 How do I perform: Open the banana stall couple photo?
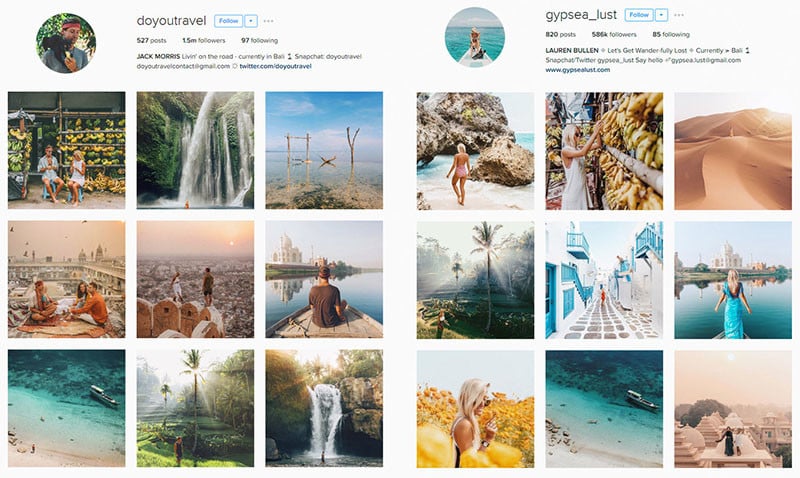[66, 150]
